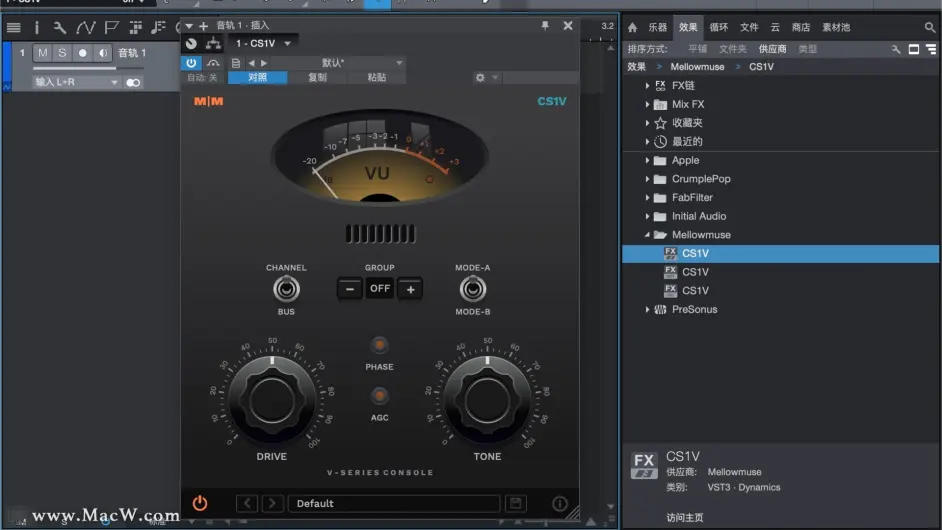
Task: Show browser thumbnail view icon
Action: point(914,49)
